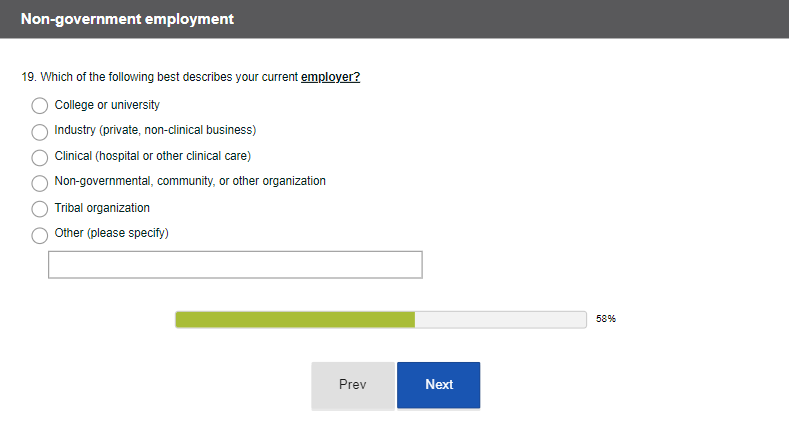This screenshot has height=431, width=789.
Task: Click the "Industry (private, non-clinical business)" label
Action: pos(155,130)
